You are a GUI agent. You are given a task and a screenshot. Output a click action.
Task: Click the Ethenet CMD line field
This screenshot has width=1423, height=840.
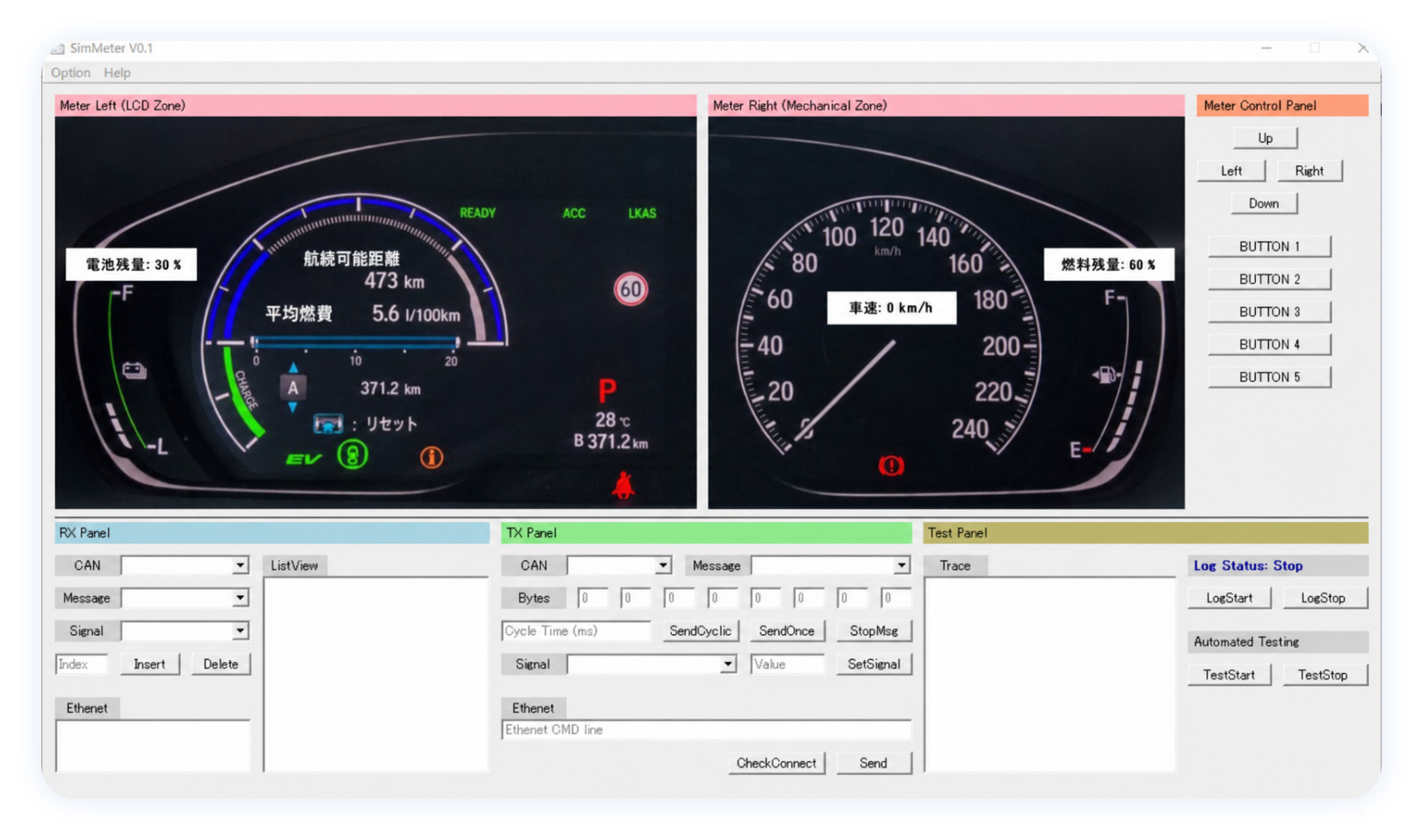706,730
